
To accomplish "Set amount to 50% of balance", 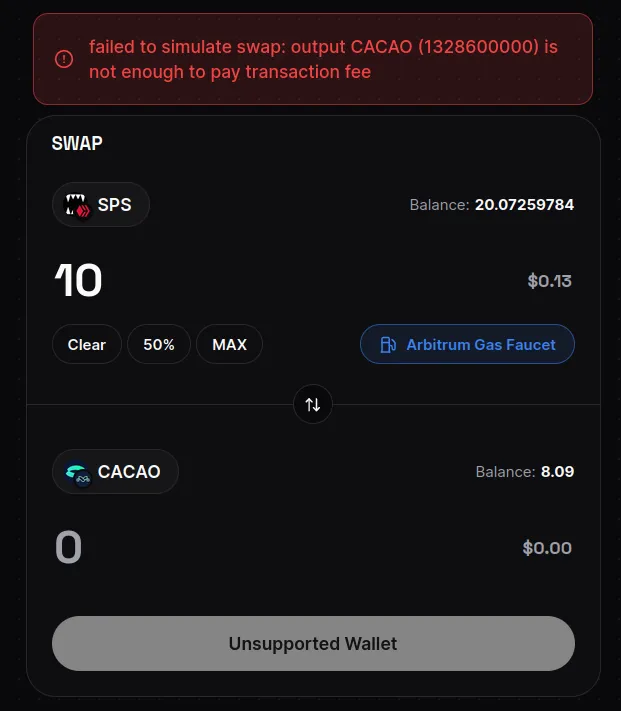I will [159, 344].
